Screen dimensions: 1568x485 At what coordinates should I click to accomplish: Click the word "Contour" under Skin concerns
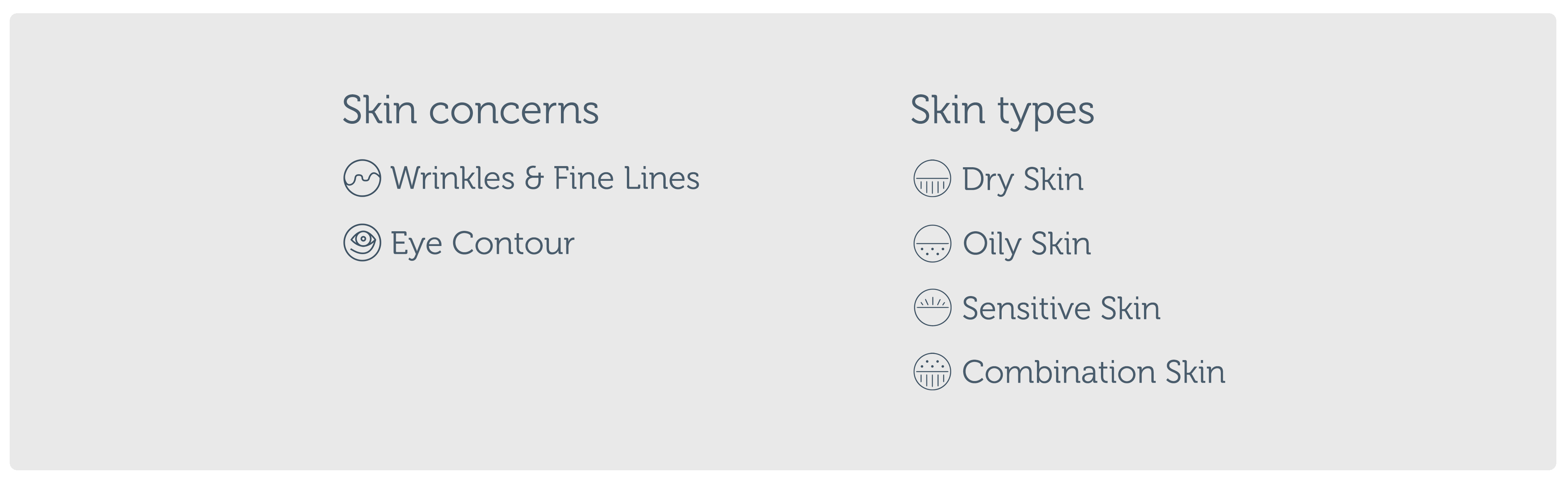[512, 243]
